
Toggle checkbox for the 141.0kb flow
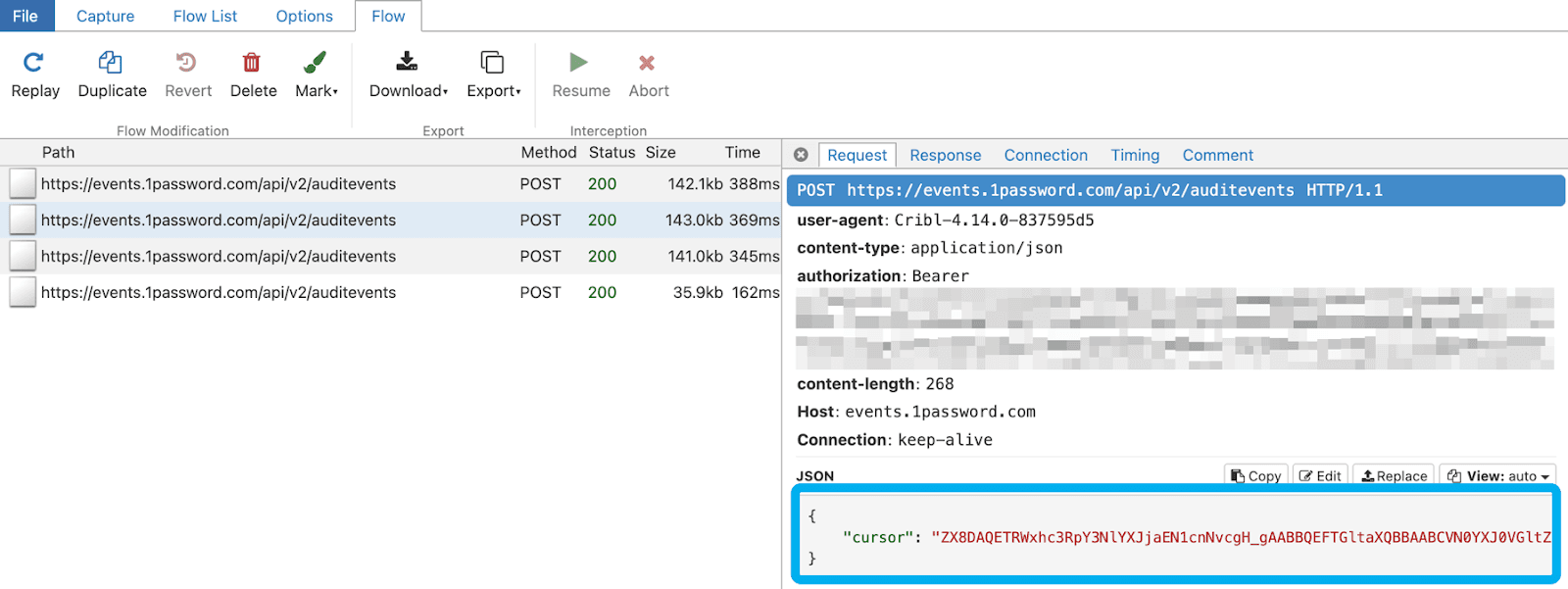23,257
